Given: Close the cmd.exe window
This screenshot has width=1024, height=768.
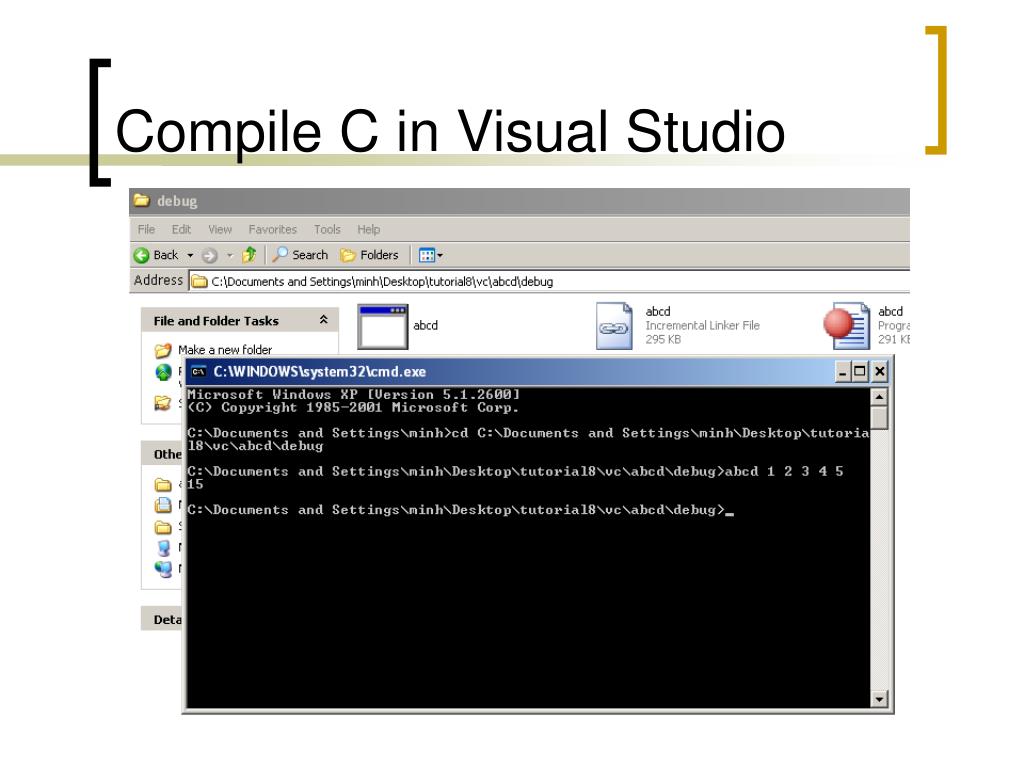Looking at the screenshot, I should coord(880,372).
